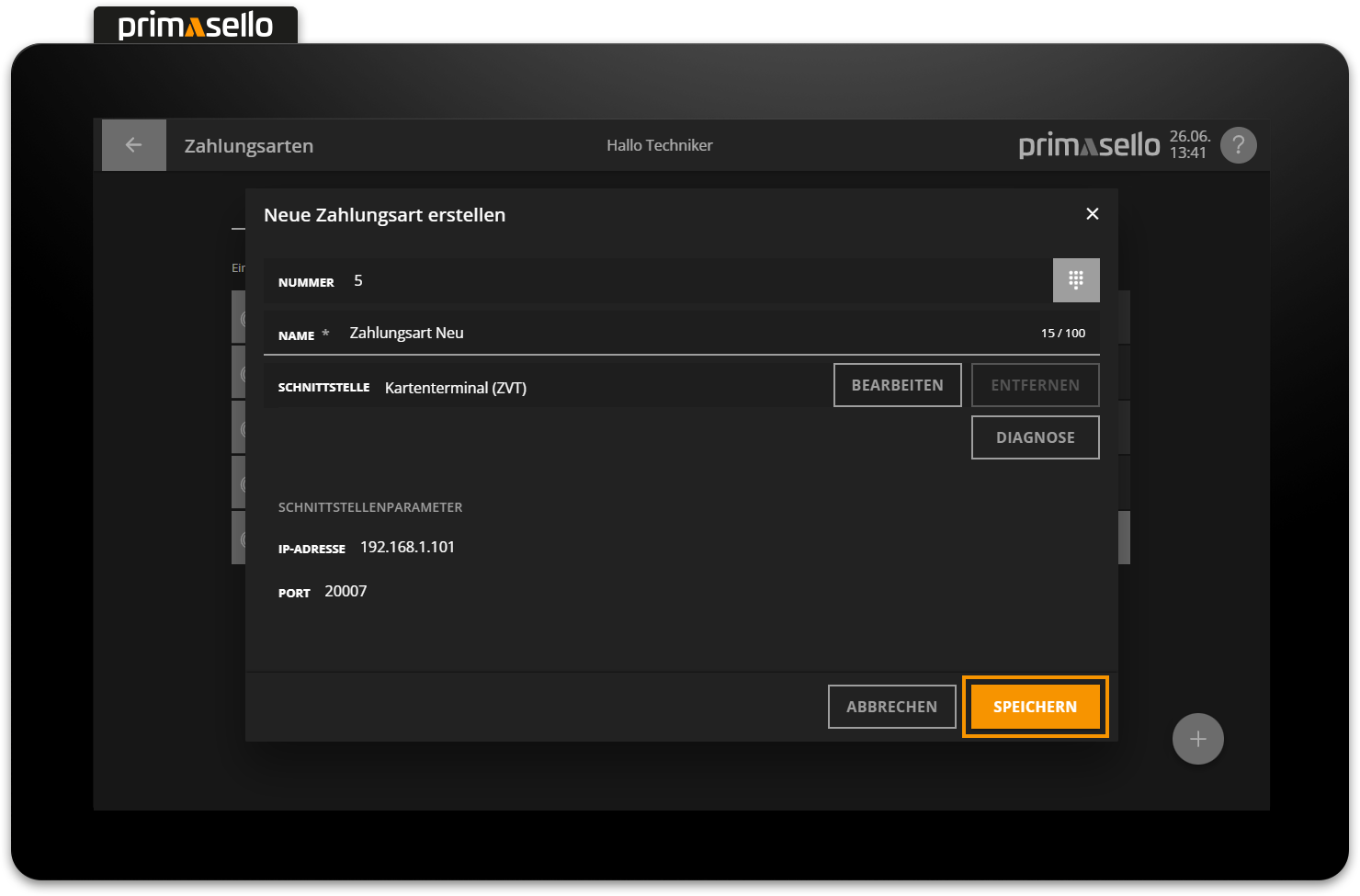Click the IP-Adresse value 192.168.1.101
The image size is (1360, 896).
407,548
